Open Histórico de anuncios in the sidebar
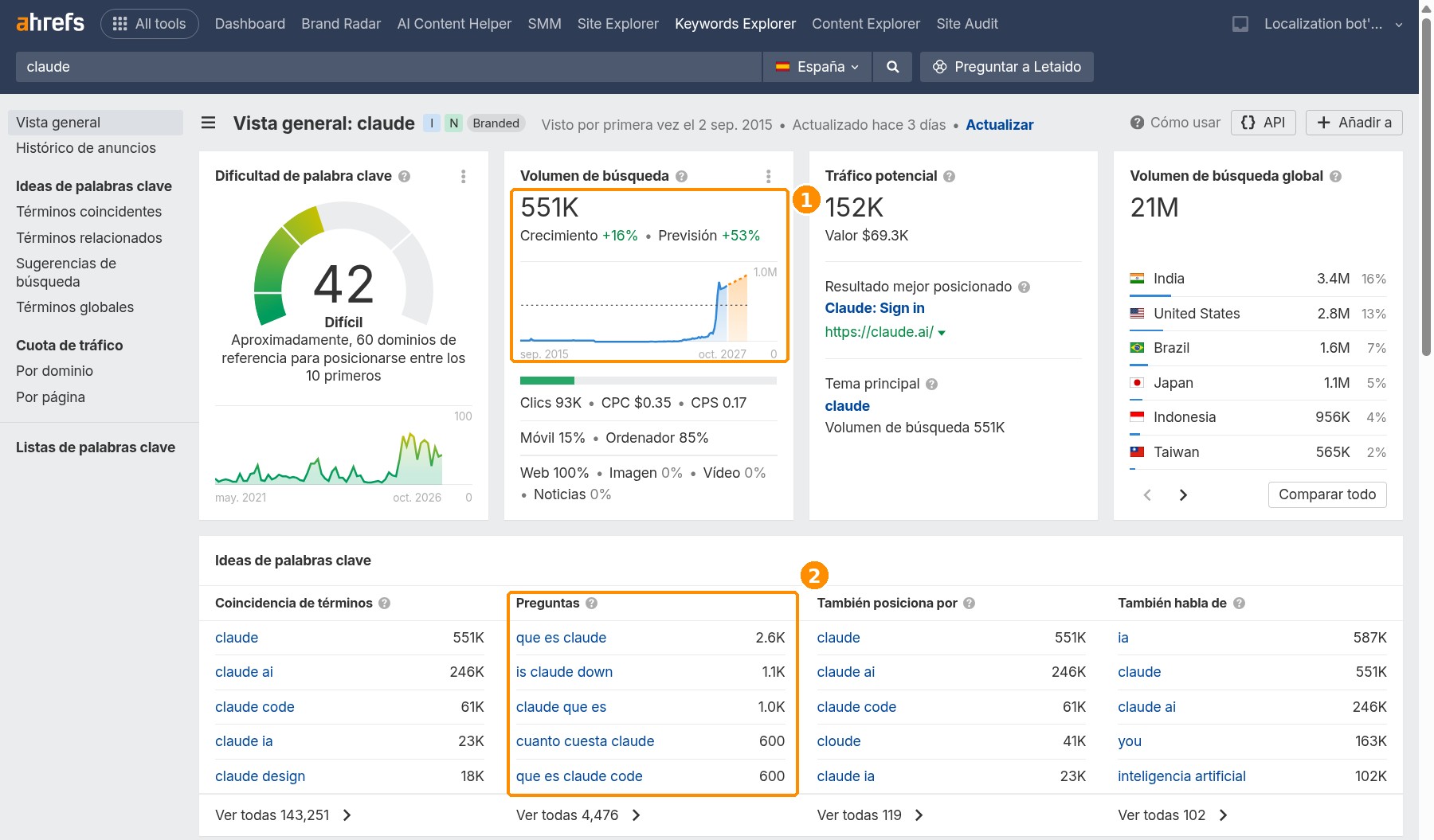This screenshot has height=840, width=1434. [86, 148]
